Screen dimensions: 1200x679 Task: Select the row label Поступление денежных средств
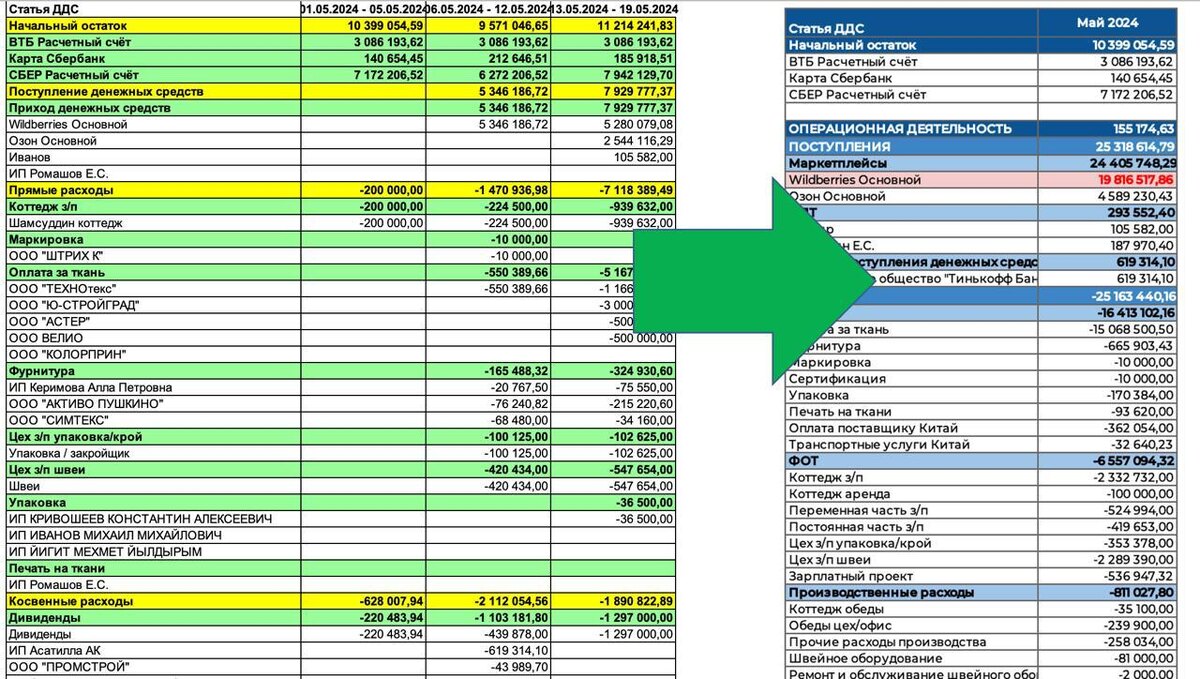click(x=106, y=92)
